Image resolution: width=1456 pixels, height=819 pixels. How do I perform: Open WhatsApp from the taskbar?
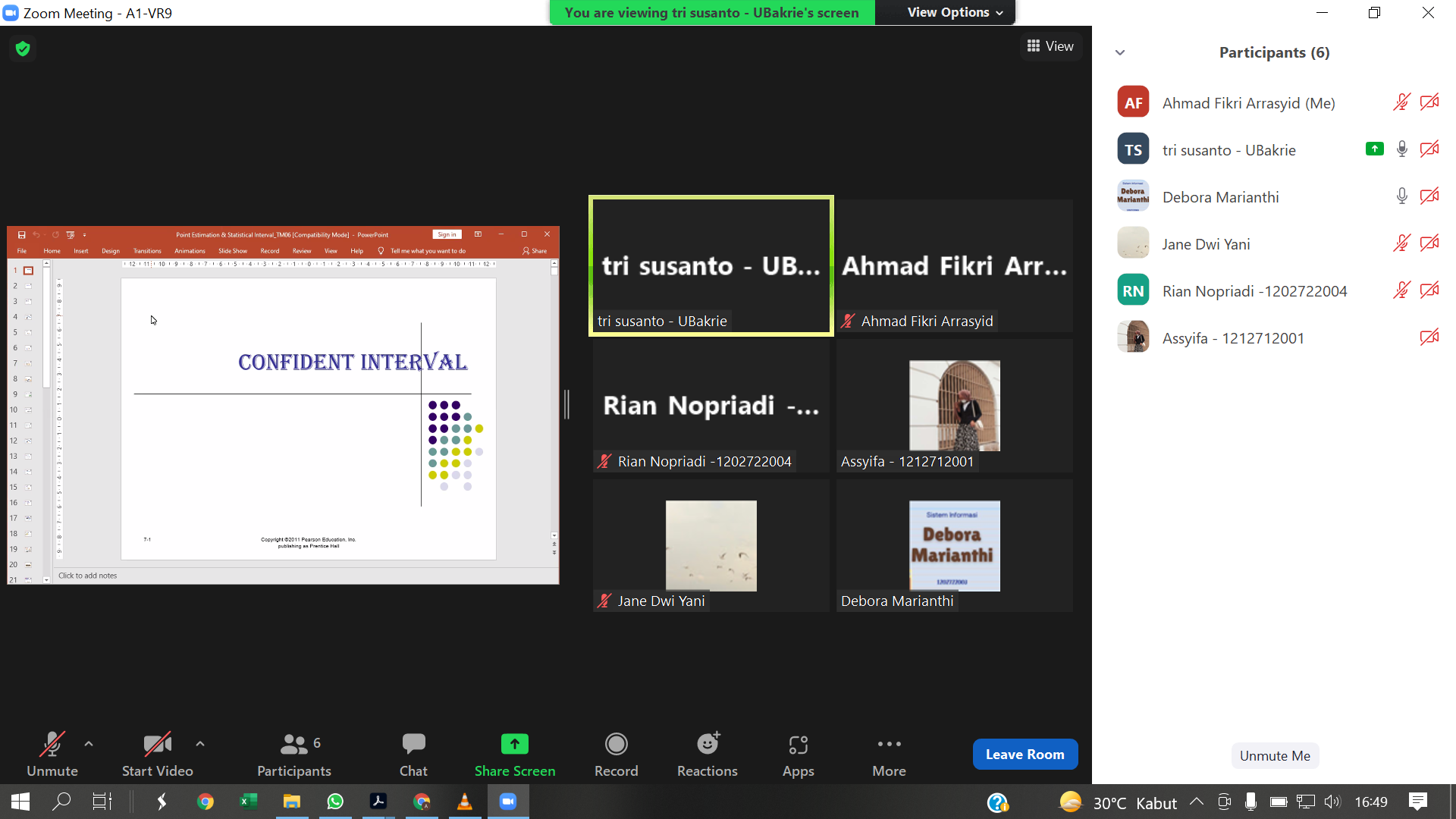pos(335,802)
